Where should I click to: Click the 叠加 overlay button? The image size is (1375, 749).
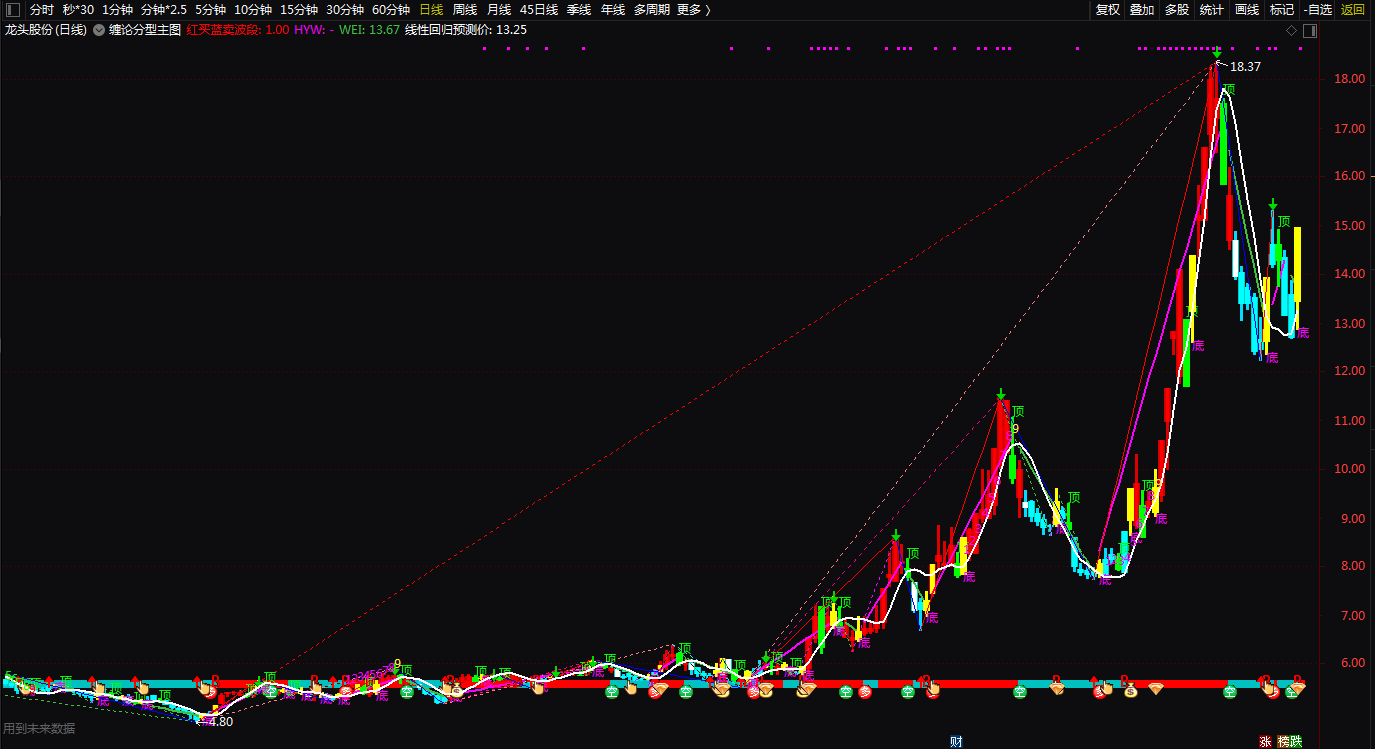(1142, 10)
